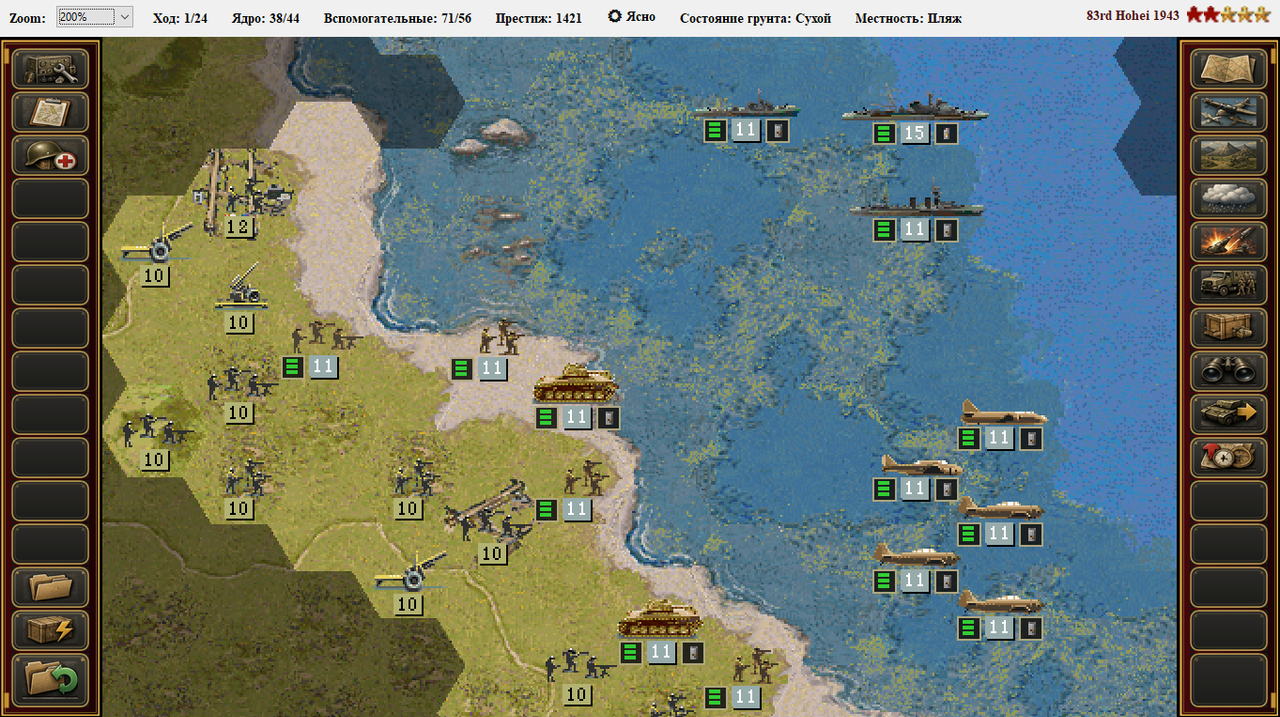Click the scenario title '83rd Hohei 1943'
Viewport: 1280px width, 717px height.
[1133, 16]
